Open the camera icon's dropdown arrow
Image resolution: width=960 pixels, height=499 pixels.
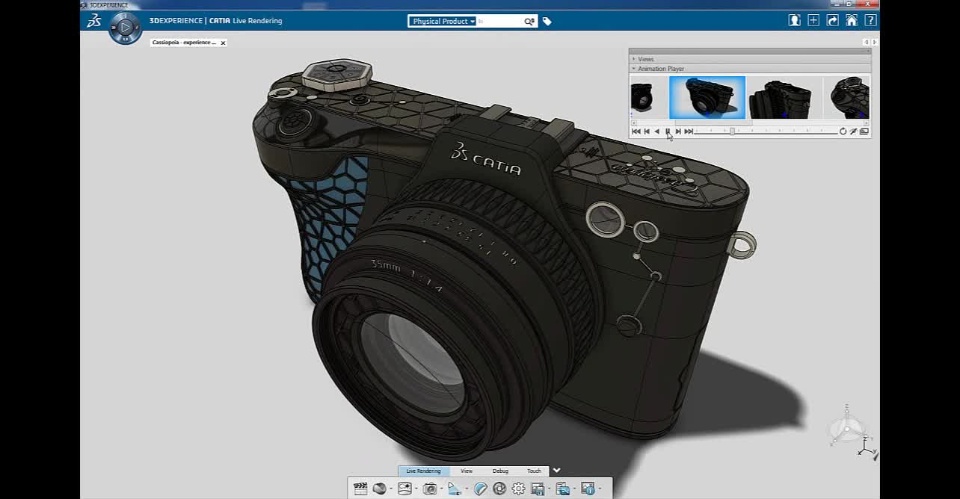pyautogui.click(x=441, y=489)
